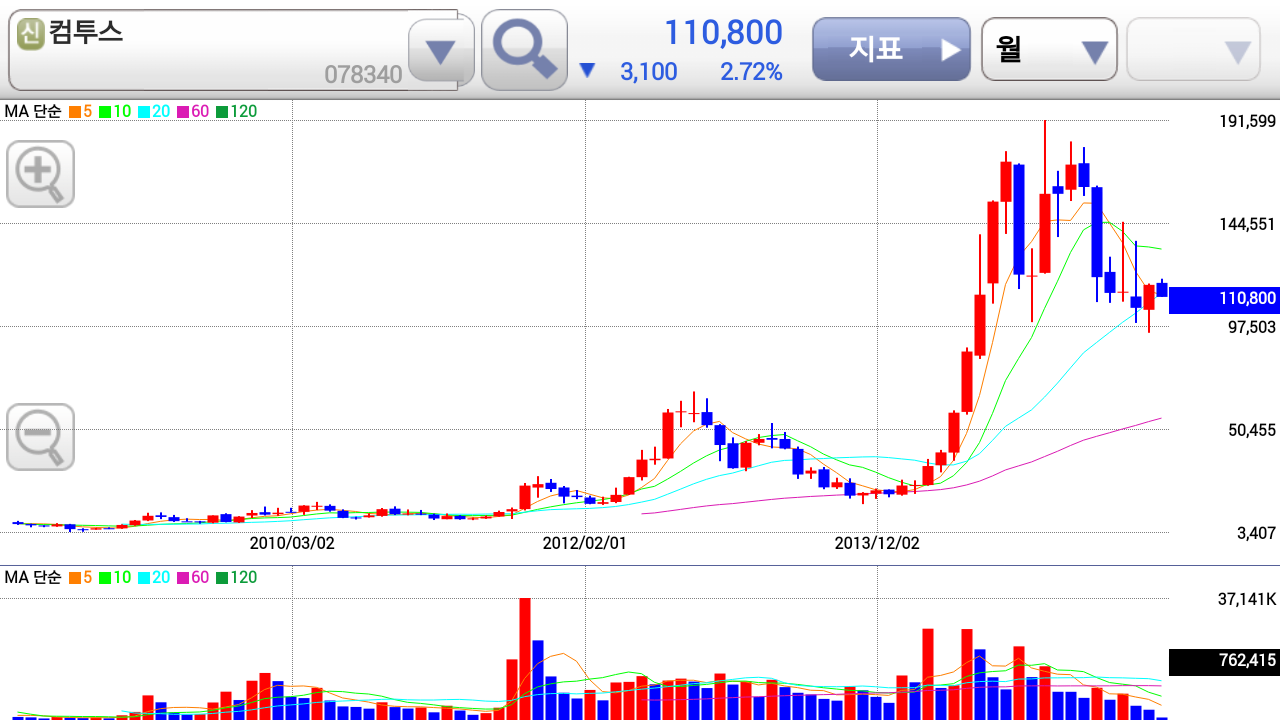Click price chart magenta 60 MA swatch
The height and width of the screenshot is (720, 1280).
click(183, 112)
